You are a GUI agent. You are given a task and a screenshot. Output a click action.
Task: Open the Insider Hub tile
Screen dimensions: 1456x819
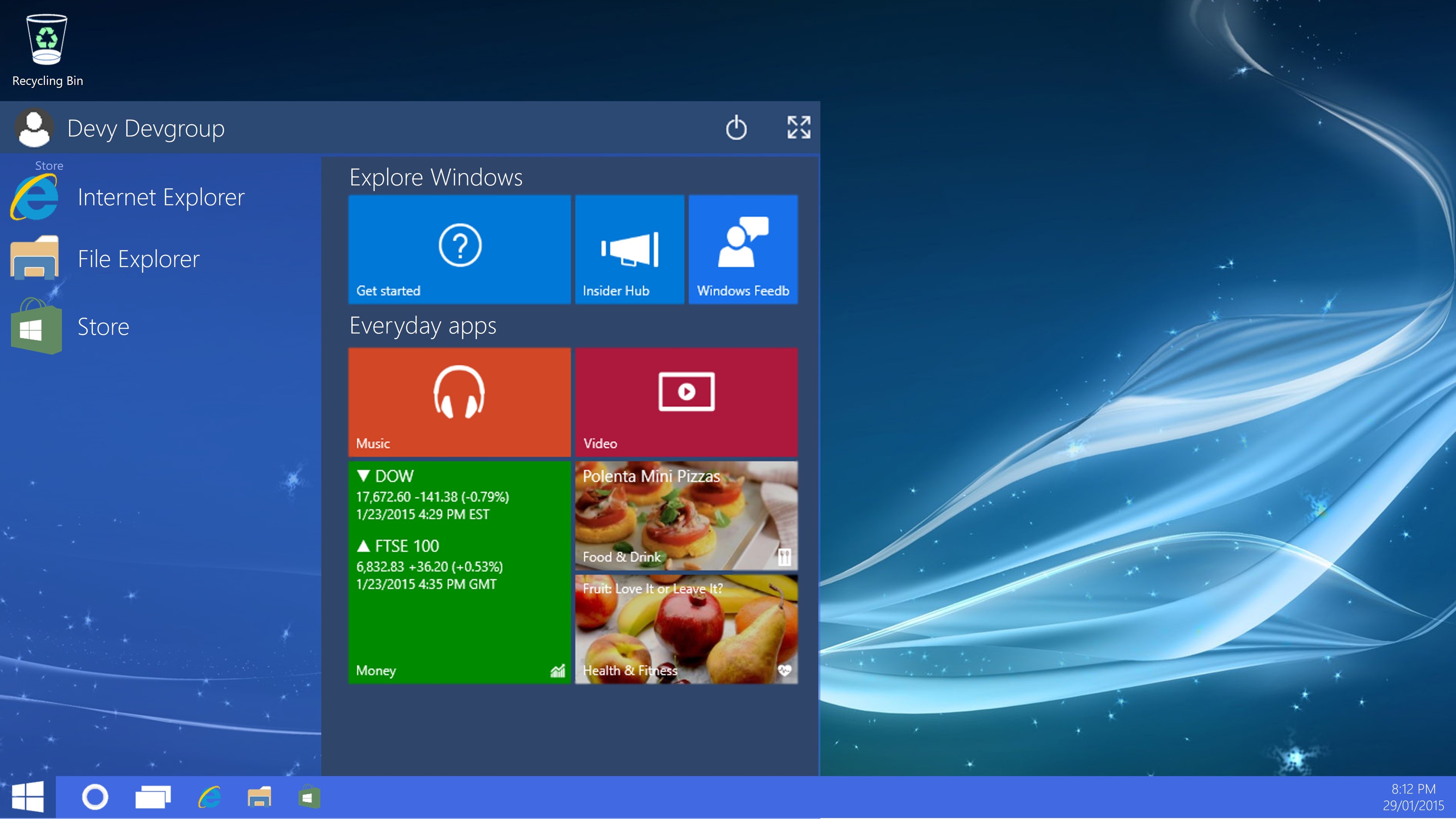click(x=629, y=249)
